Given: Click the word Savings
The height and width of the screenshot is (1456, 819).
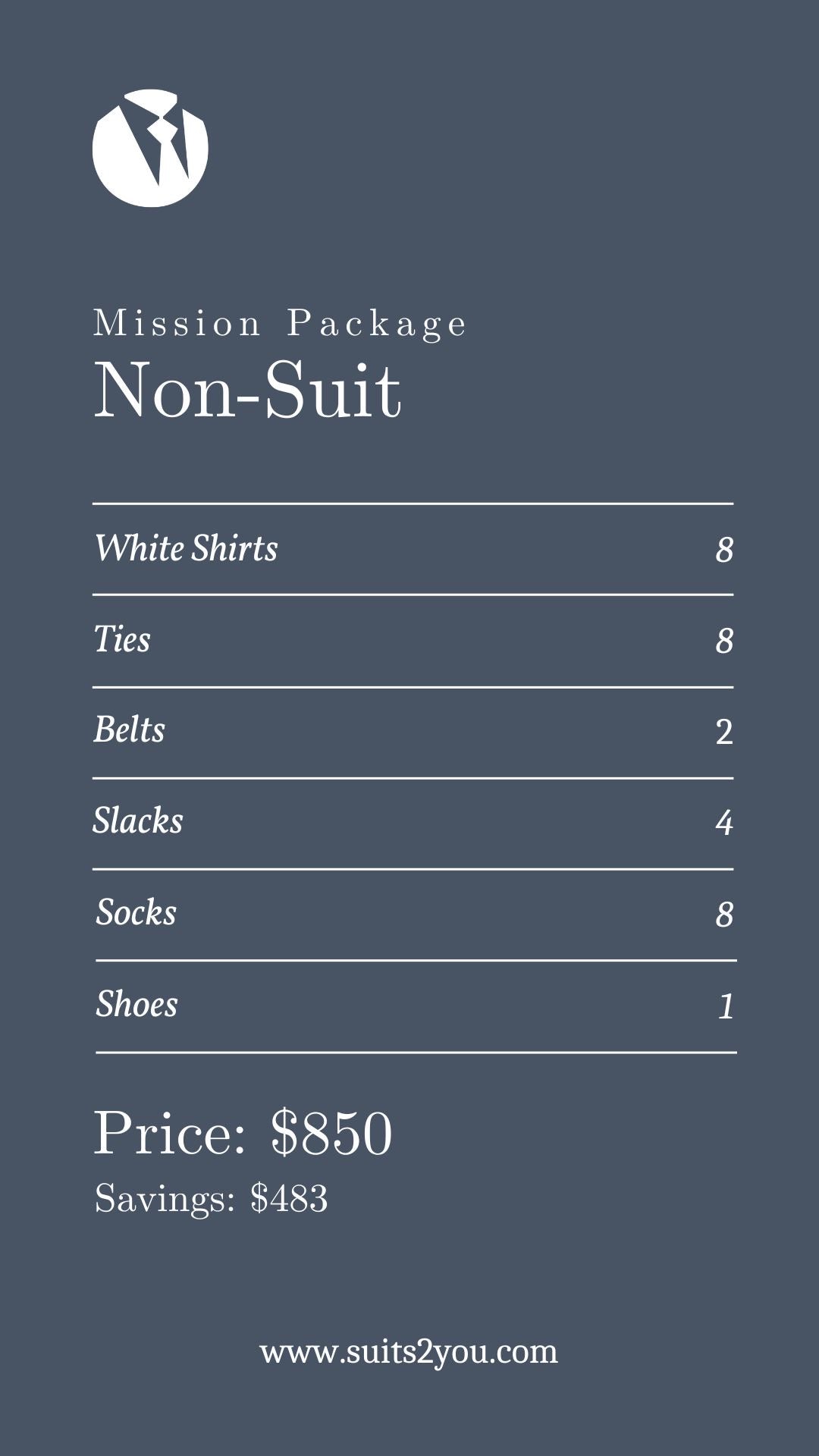Looking at the screenshot, I should (165, 1199).
